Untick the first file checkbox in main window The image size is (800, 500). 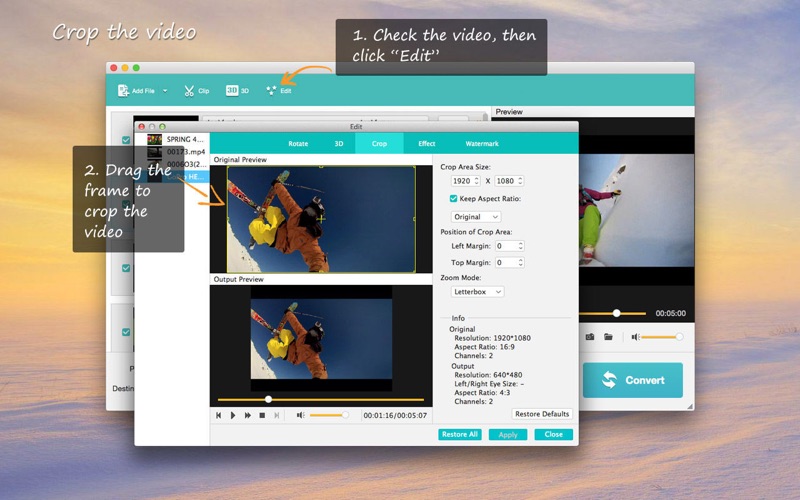[x=126, y=140]
